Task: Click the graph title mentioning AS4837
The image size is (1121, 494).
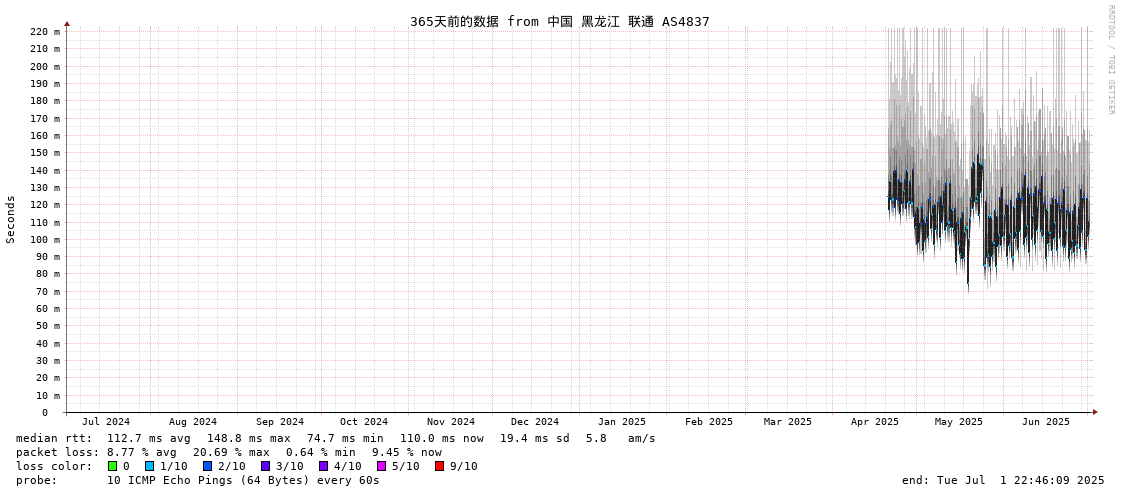Action: 560,21
